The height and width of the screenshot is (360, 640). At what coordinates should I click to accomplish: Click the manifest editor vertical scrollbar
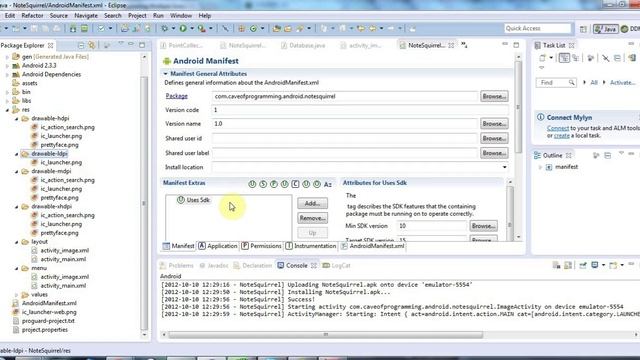tap(518, 108)
